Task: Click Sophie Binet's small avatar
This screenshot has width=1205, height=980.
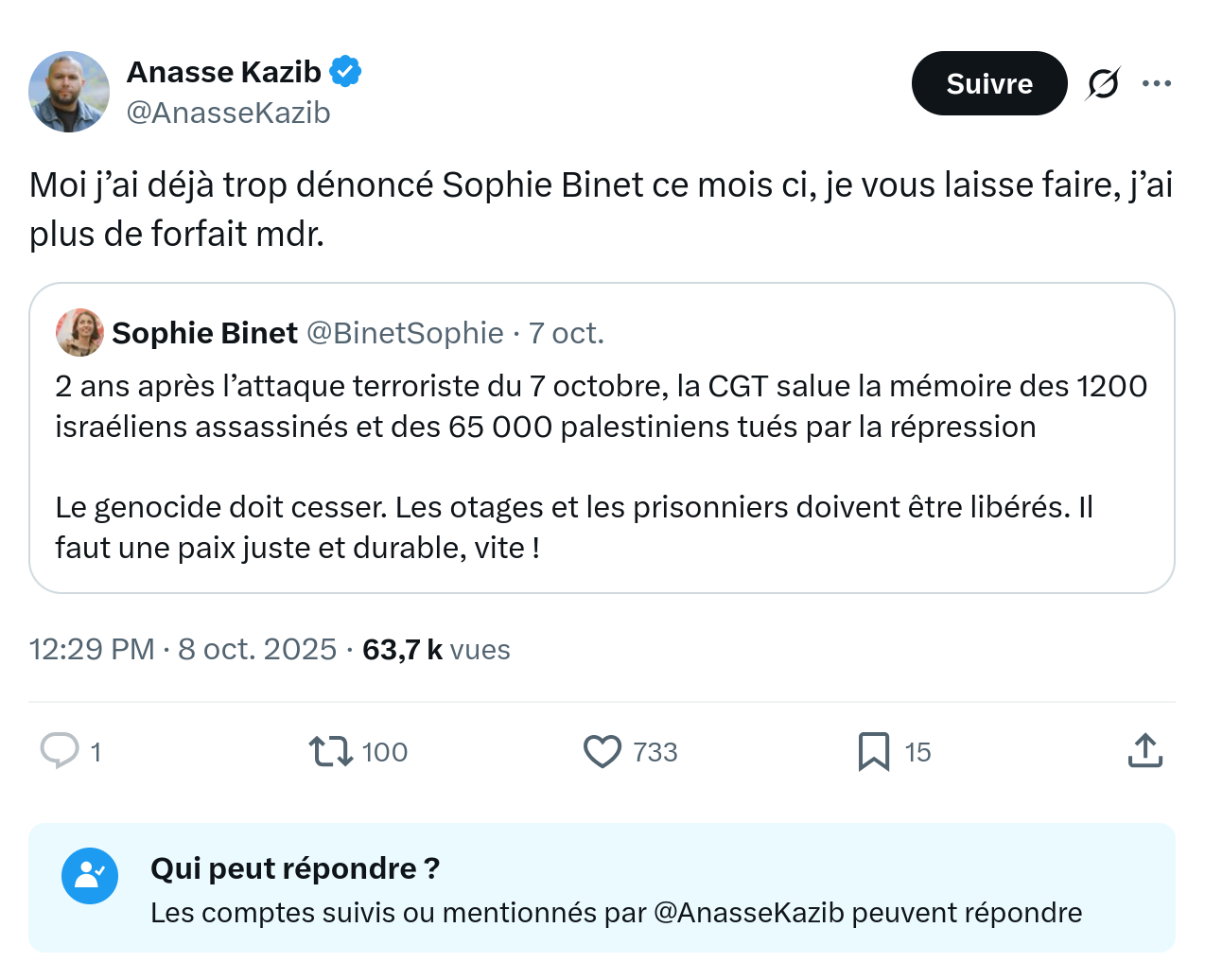Action: coord(79,332)
